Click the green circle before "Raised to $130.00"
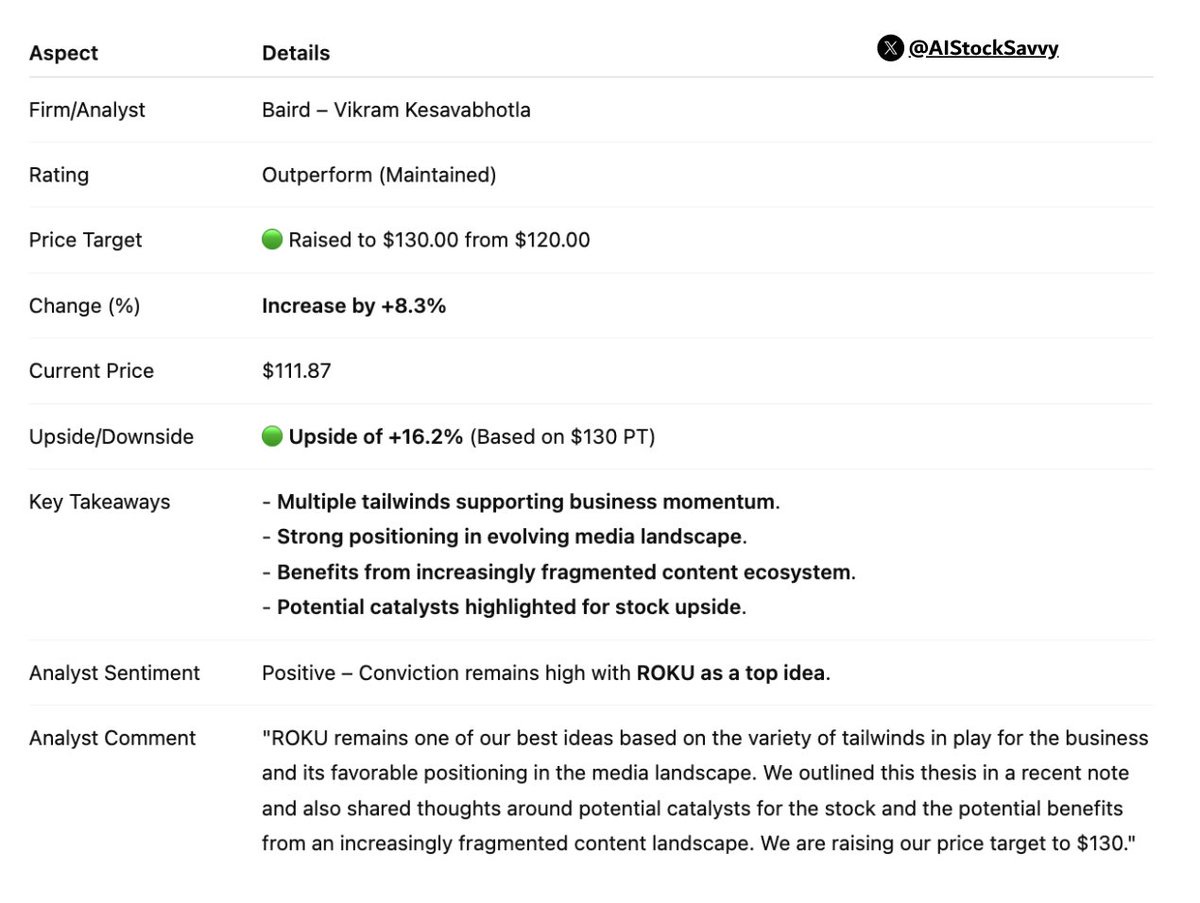This screenshot has height=903, width=1200. click(272, 240)
